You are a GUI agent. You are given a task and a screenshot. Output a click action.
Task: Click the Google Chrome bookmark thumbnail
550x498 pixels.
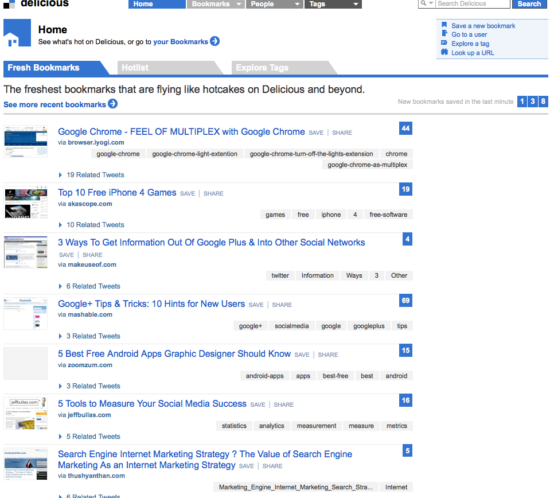pos(26,142)
